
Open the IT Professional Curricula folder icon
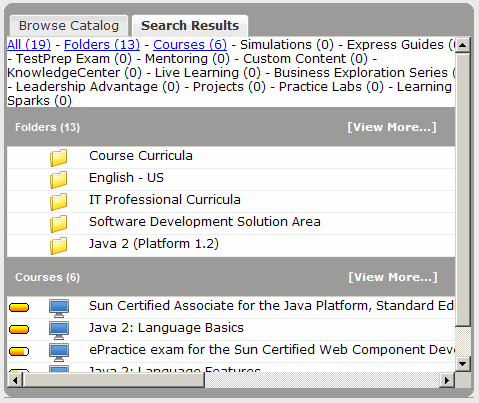[59, 201]
